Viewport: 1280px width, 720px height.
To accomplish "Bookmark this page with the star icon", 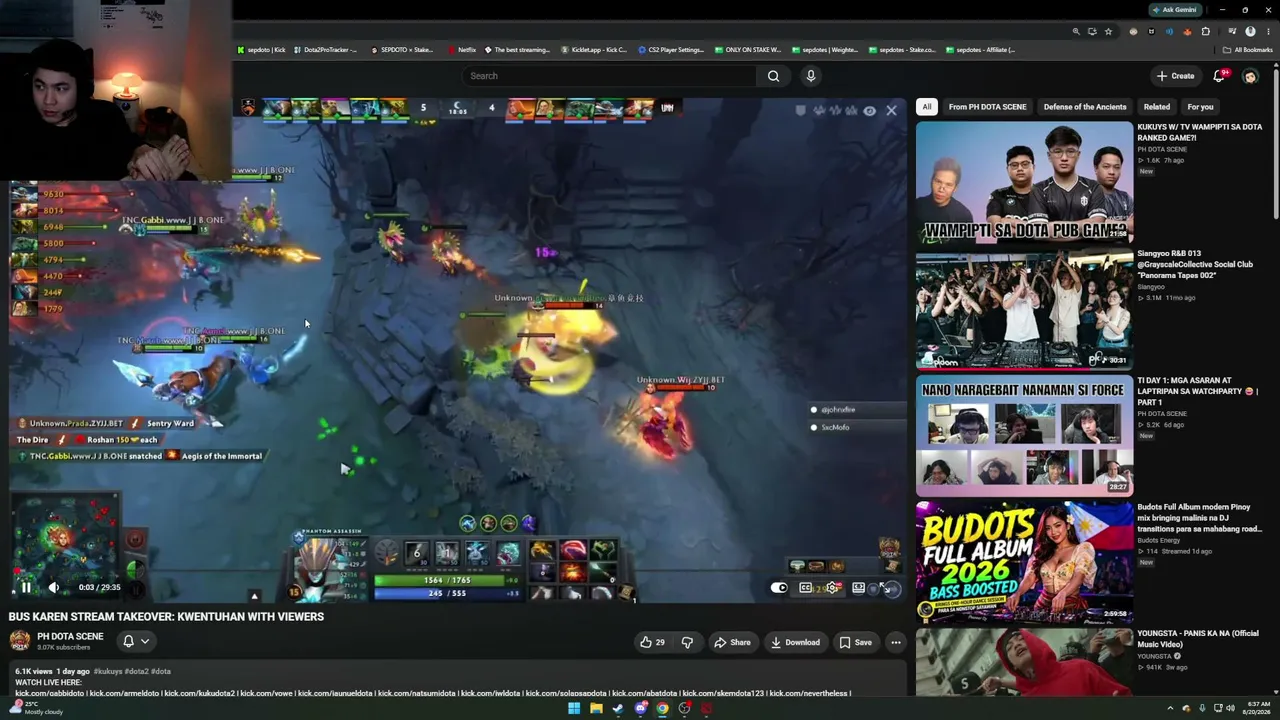I will [x=1108, y=31].
